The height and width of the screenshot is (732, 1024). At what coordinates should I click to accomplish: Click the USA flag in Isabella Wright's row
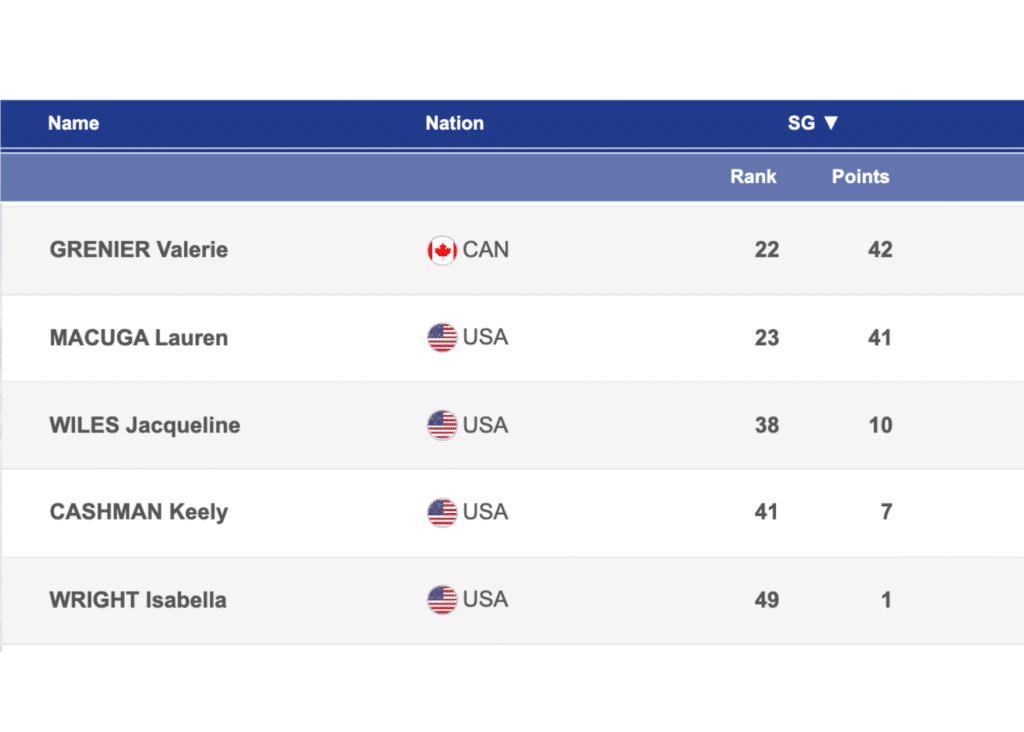point(442,600)
